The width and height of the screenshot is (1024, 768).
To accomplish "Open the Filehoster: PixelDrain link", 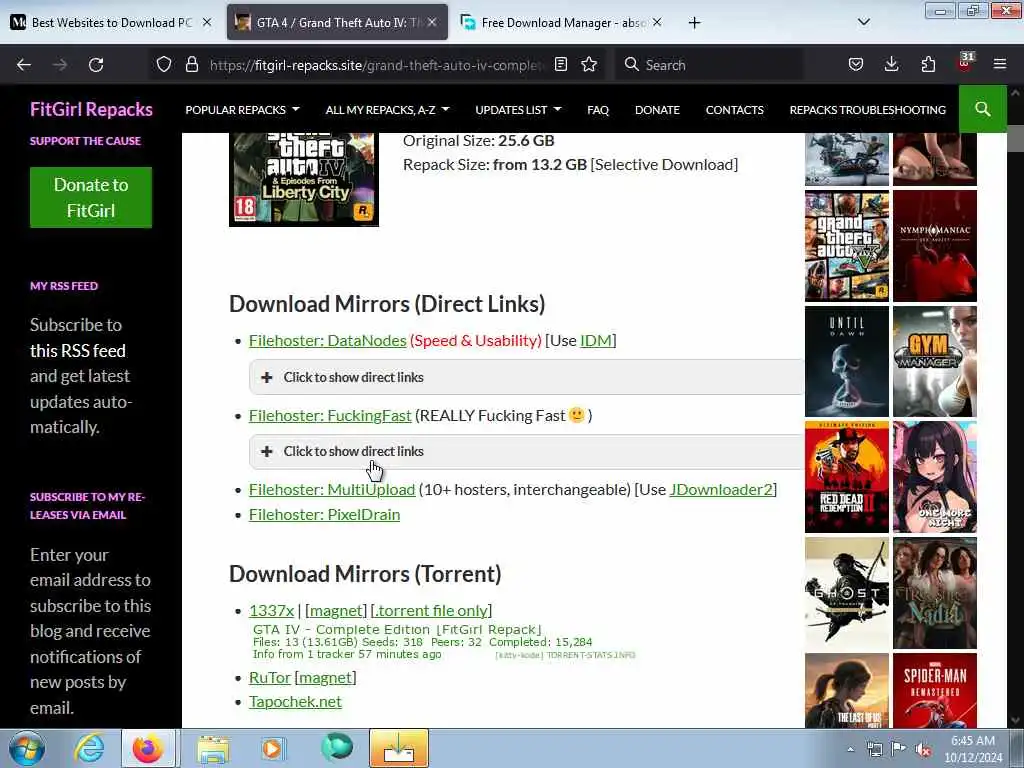I will pos(324,515).
